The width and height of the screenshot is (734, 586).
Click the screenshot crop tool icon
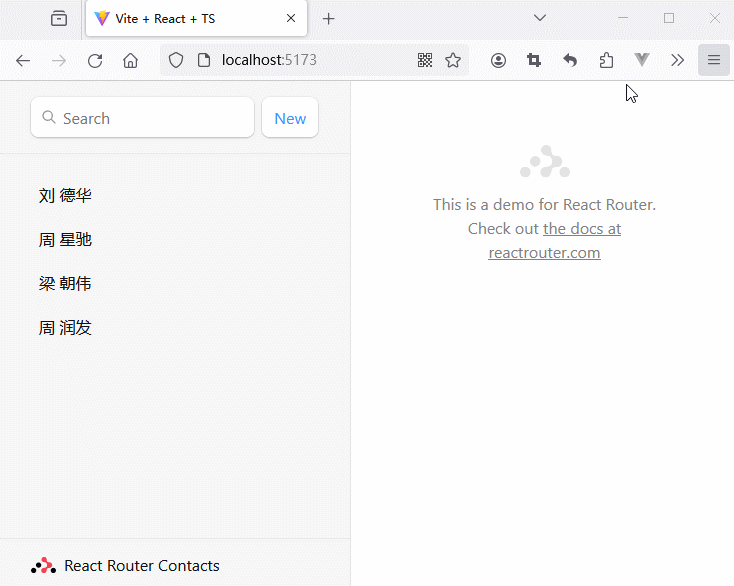[534, 60]
